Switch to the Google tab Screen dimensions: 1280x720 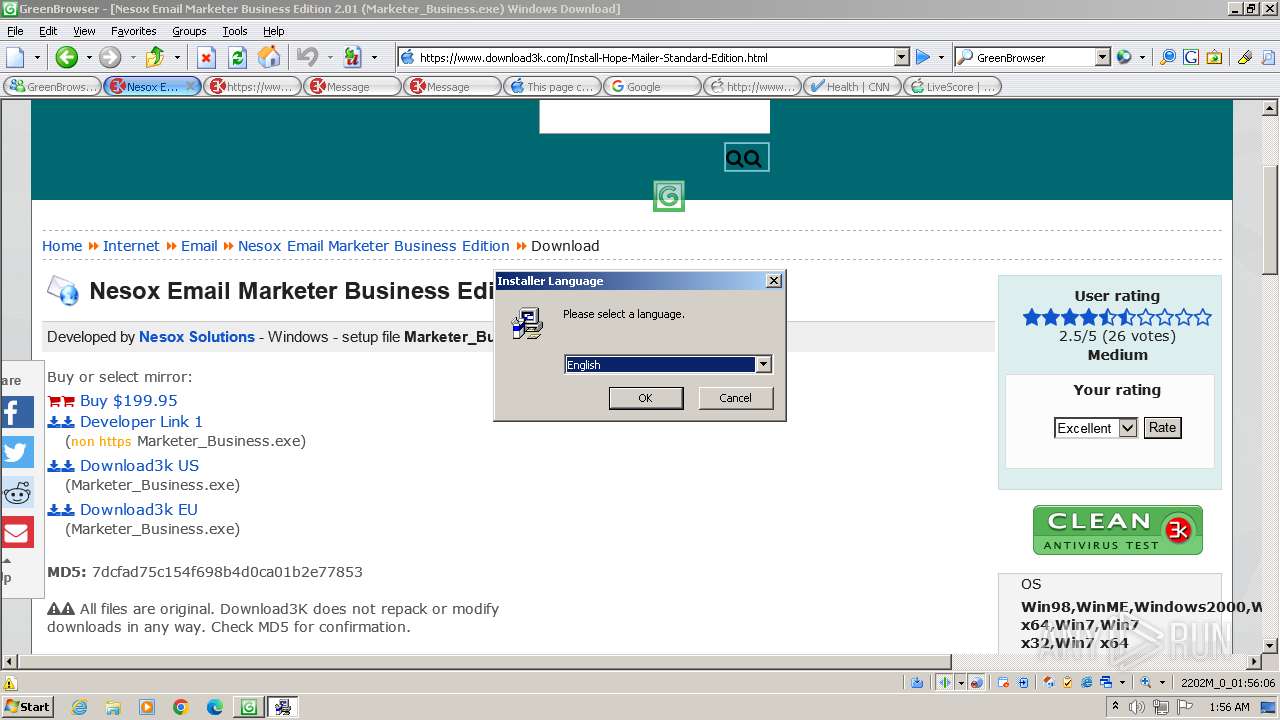(x=652, y=87)
